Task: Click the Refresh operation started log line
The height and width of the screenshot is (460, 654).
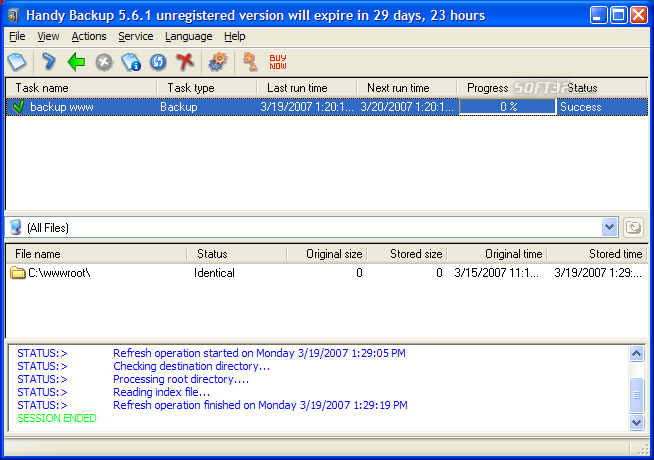Action: tap(259, 353)
